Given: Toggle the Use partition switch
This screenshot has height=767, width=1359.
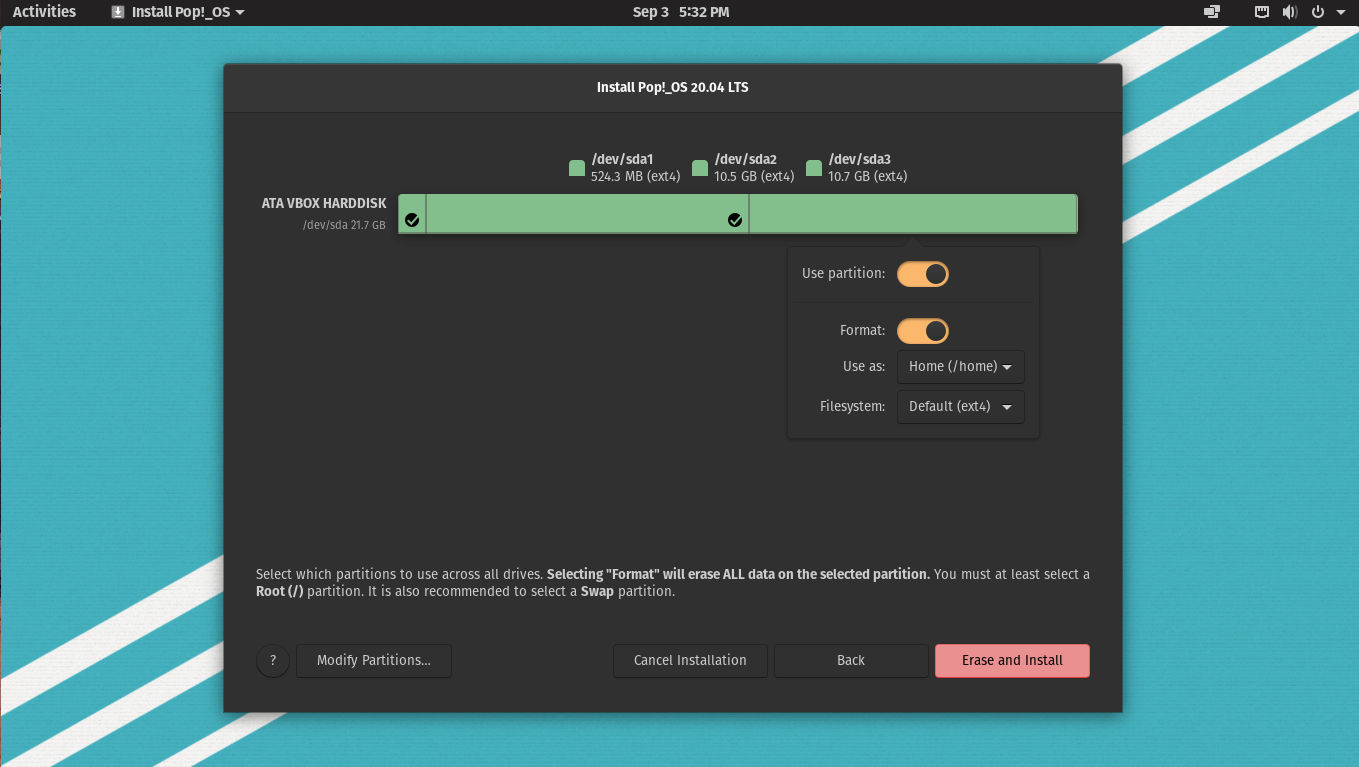Looking at the screenshot, I should (x=922, y=274).
